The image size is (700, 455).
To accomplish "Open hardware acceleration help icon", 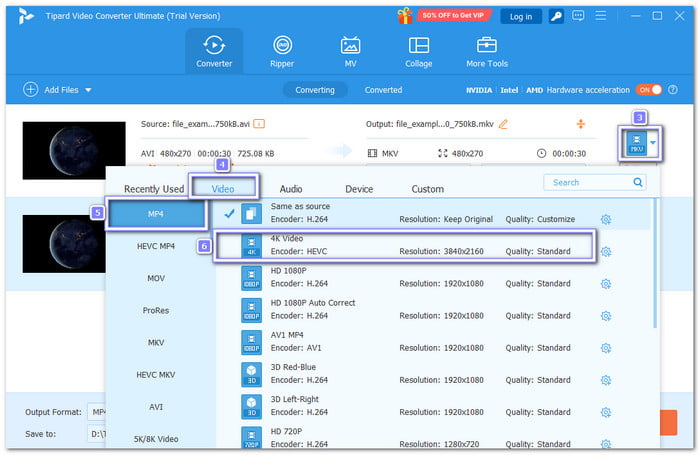I will click(x=673, y=90).
